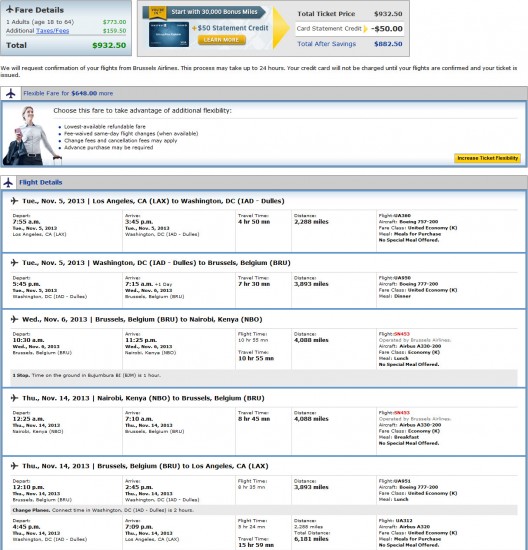Image resolution: width=528 pixels, height=550 pixels.
Task: Click the credit card image thumbnail
Action: coord(169,34)
